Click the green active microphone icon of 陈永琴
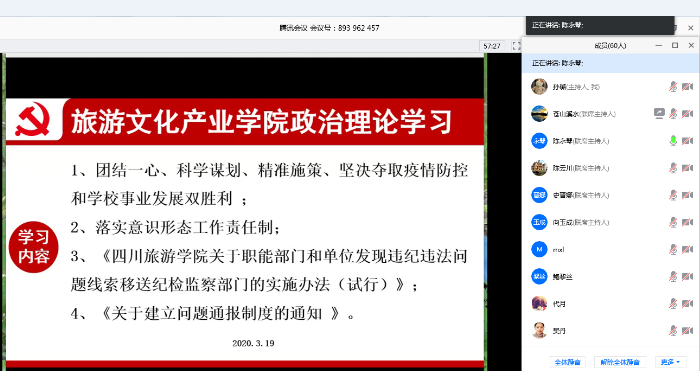This screenshot has width=700, height=371. point(673,141)
